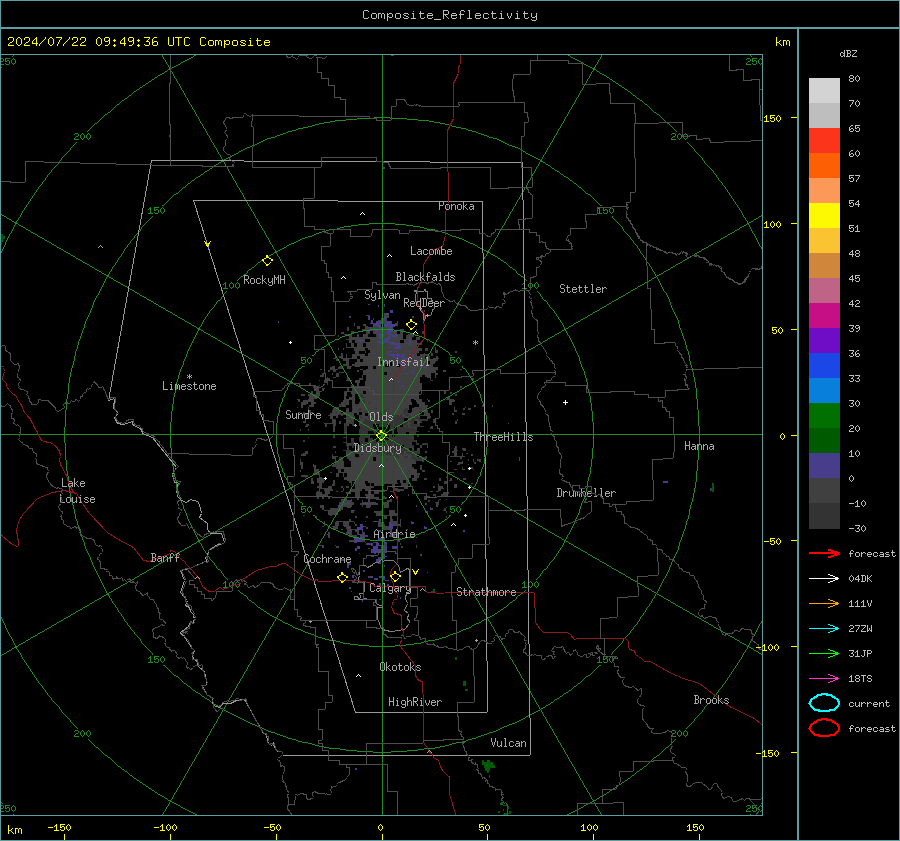Click the Didsbury town label

pos(377,448)
